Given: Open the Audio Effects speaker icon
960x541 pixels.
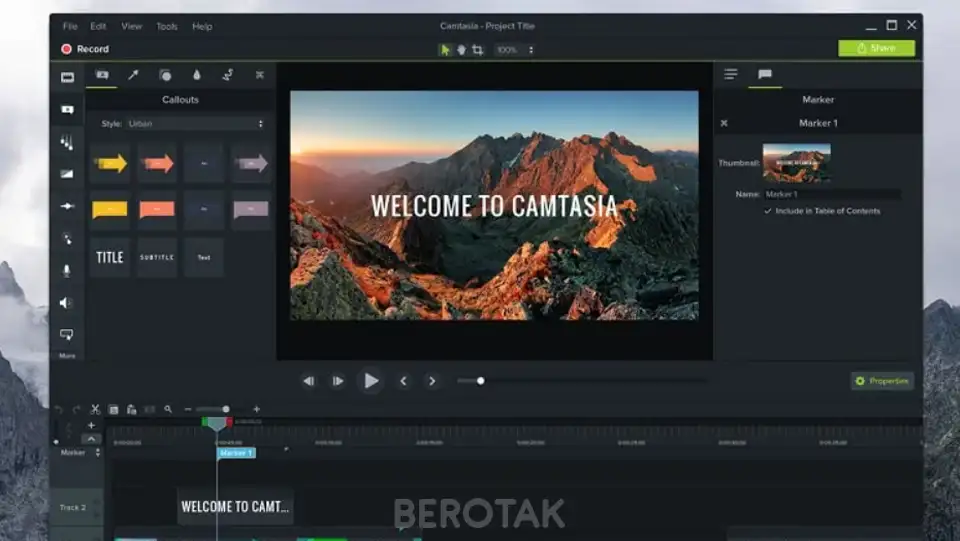Looking at the screenshot, I should pyautogui.click(x=66, y=303).
